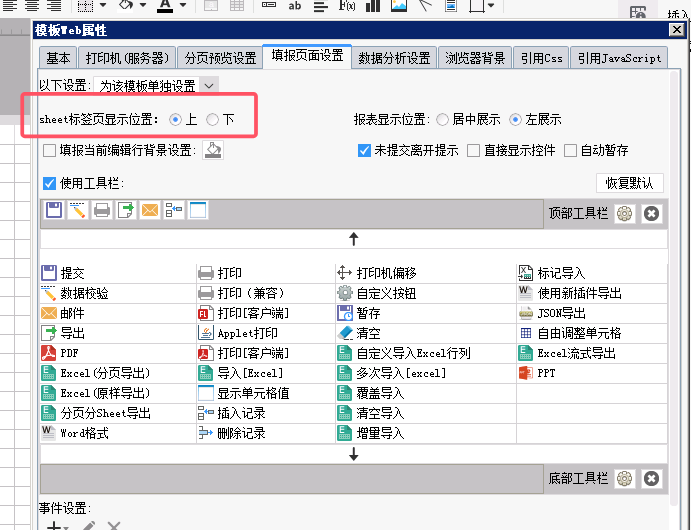Switch to the 分页预览设置 tab
The image size is (691, 530).
(220, 58)
